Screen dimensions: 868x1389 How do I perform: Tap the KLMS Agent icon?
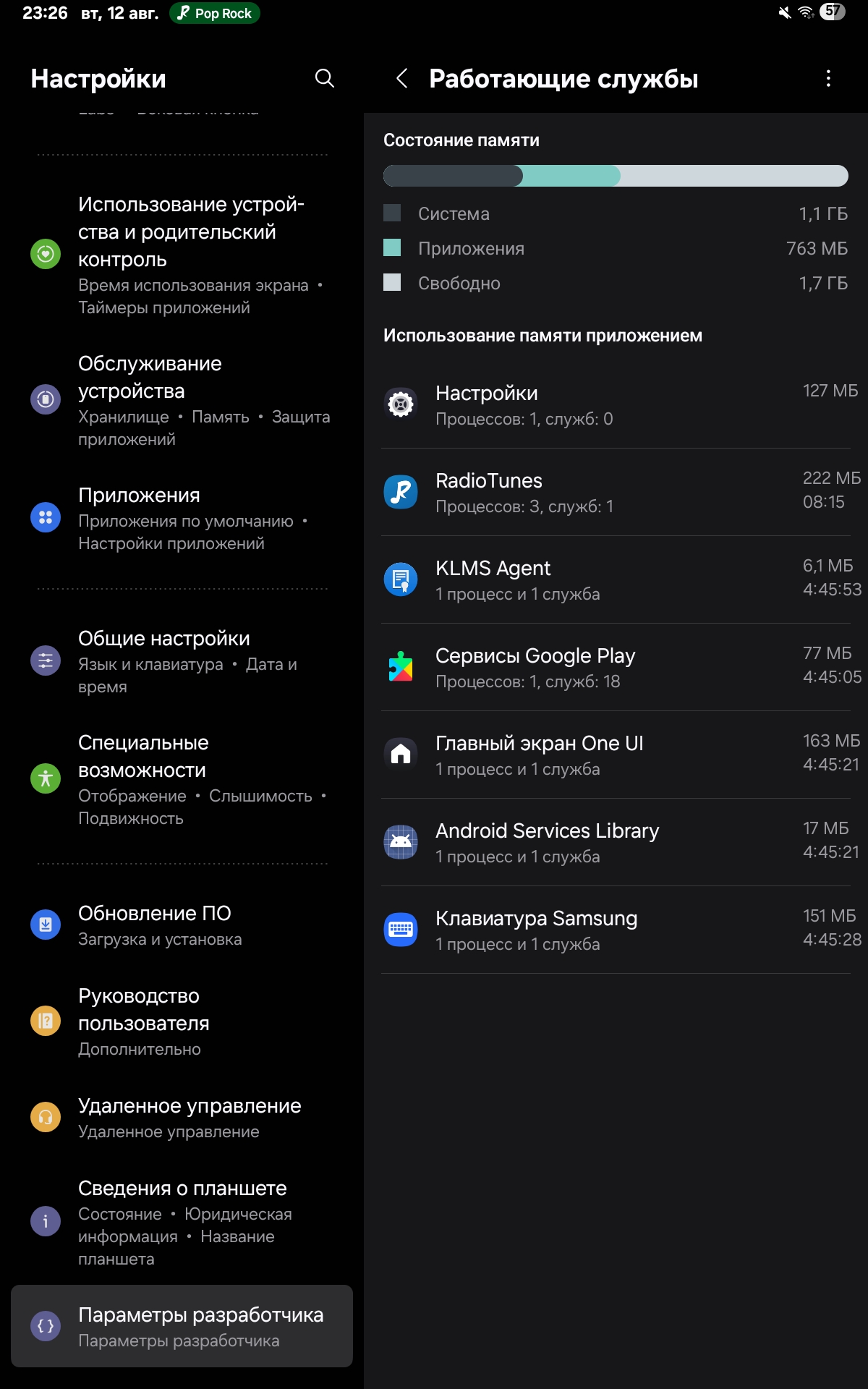pos(401,580)
